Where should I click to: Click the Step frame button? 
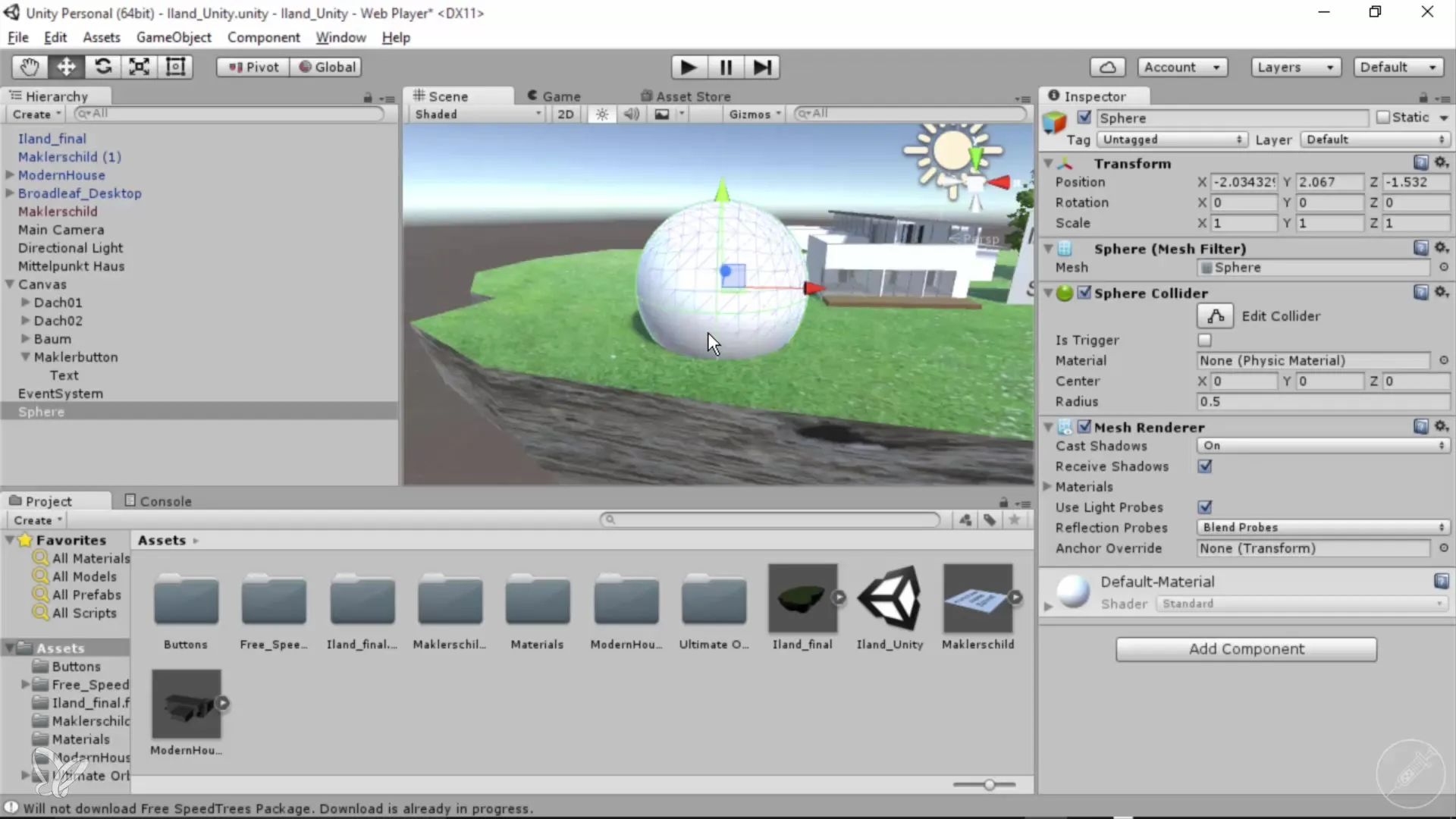pyautogui.click(x=762, y=67)
